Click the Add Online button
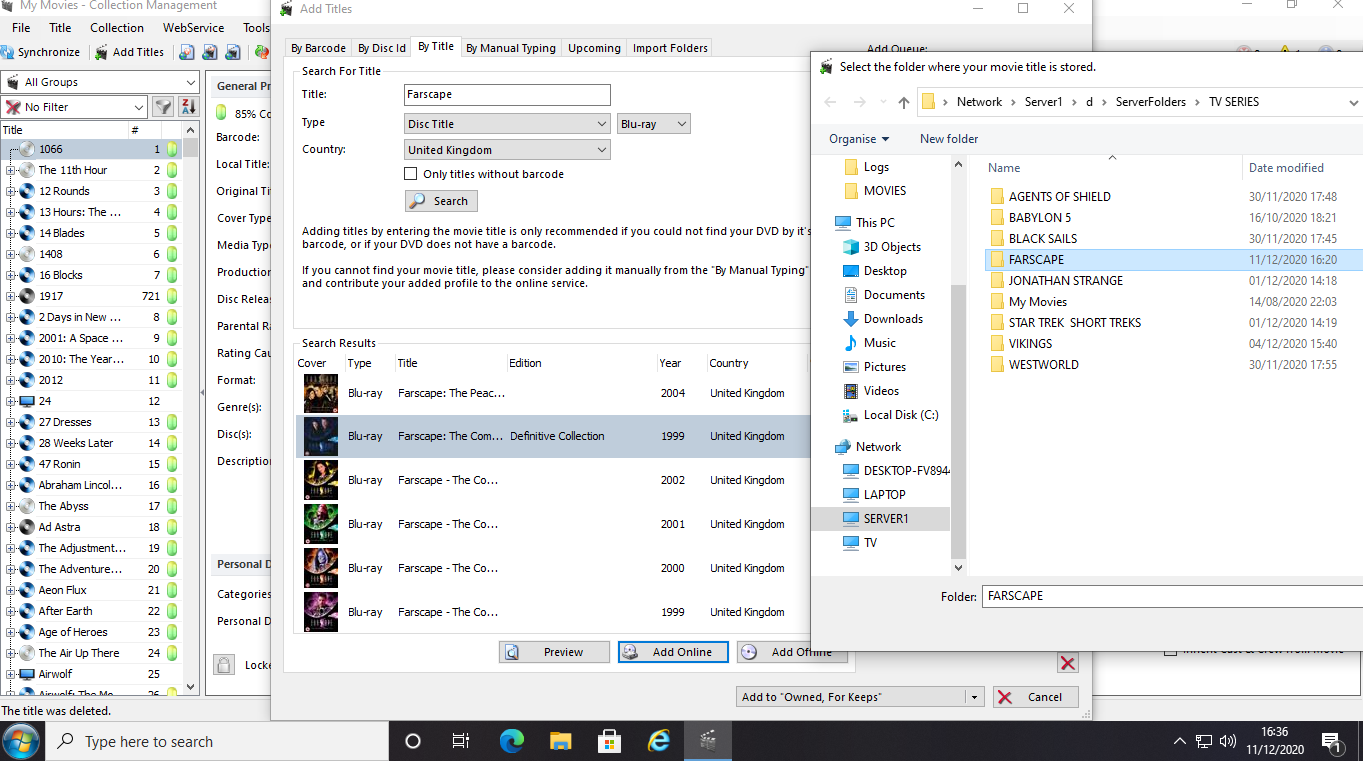Image resolution: width=1363 pixels, height=761 pixels. pos(672,652)
